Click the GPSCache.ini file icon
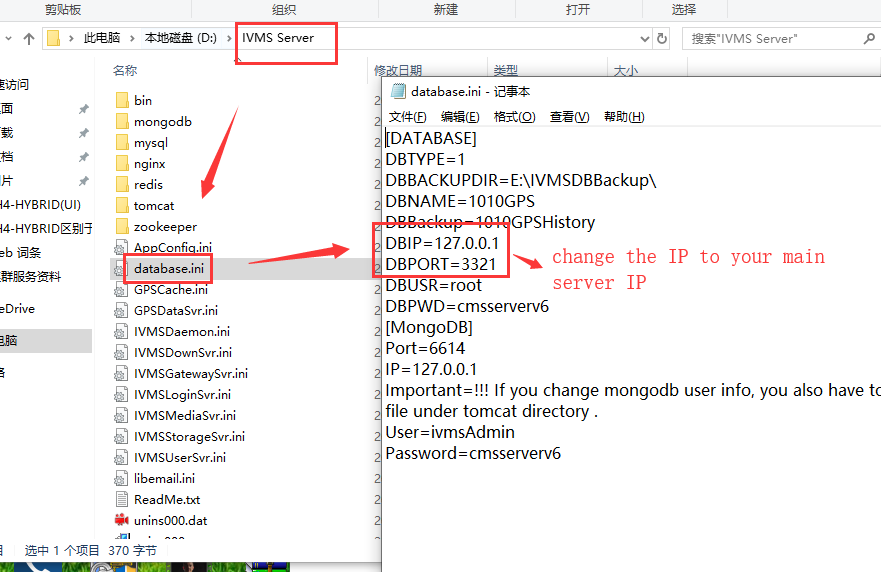Screen dimensions: 881x572 (x=121, y=289)
